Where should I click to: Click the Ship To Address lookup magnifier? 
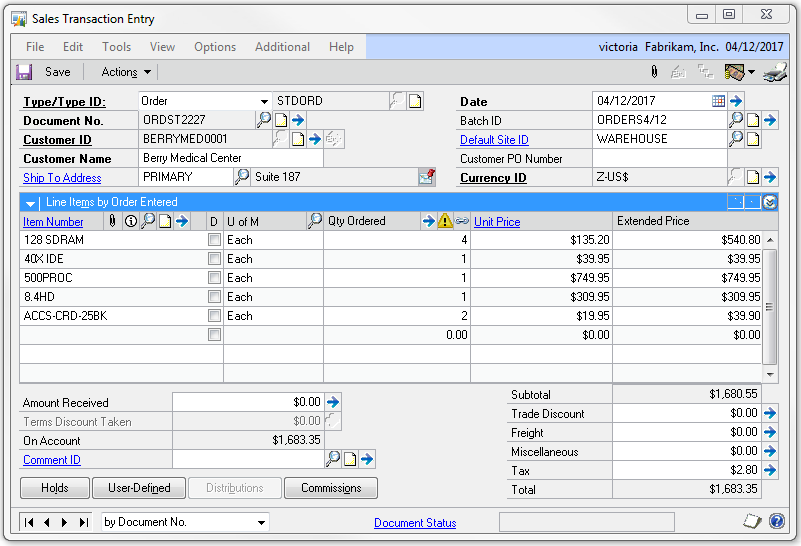click(242, 177)
